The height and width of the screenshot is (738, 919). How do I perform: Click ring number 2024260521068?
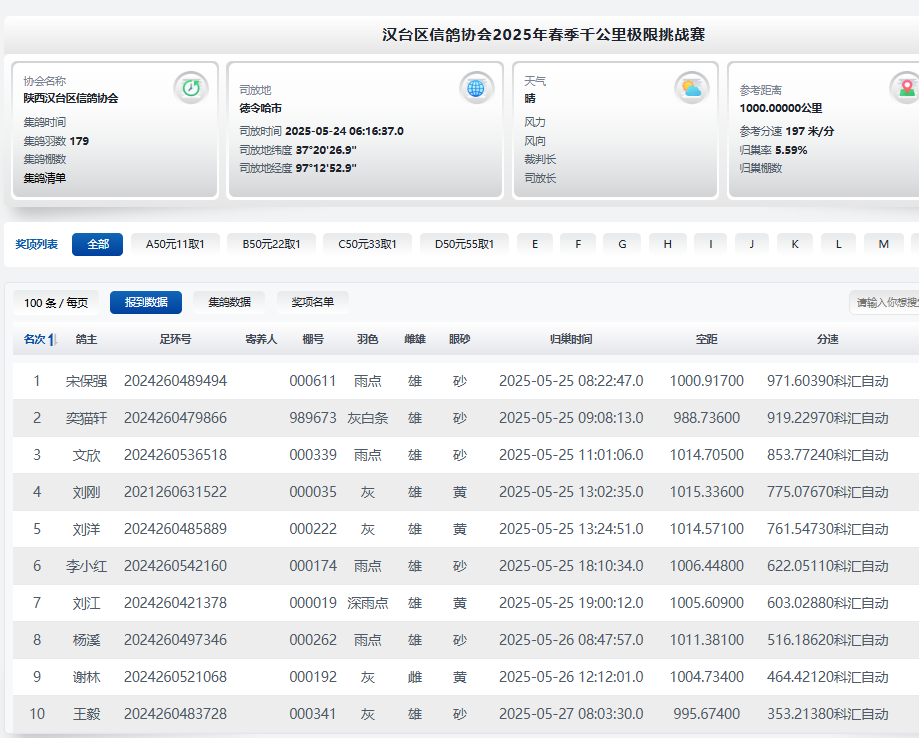click(175, 677)
